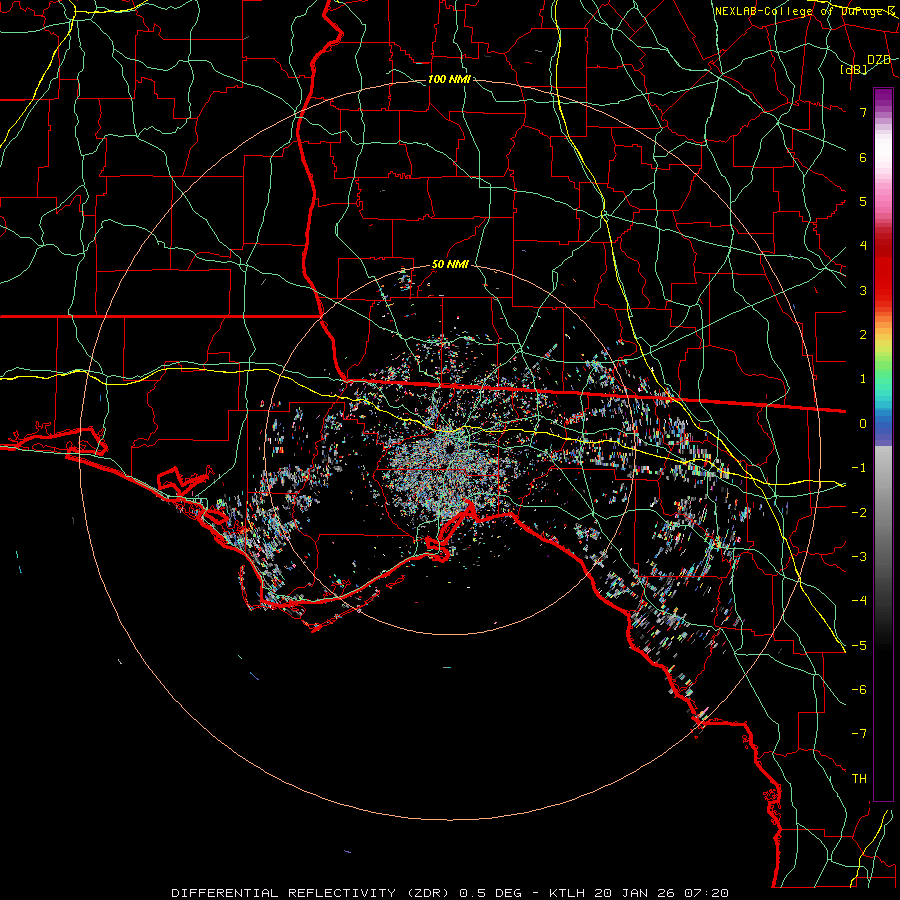Click the "-3" label on the dB scale

point(859,557)
